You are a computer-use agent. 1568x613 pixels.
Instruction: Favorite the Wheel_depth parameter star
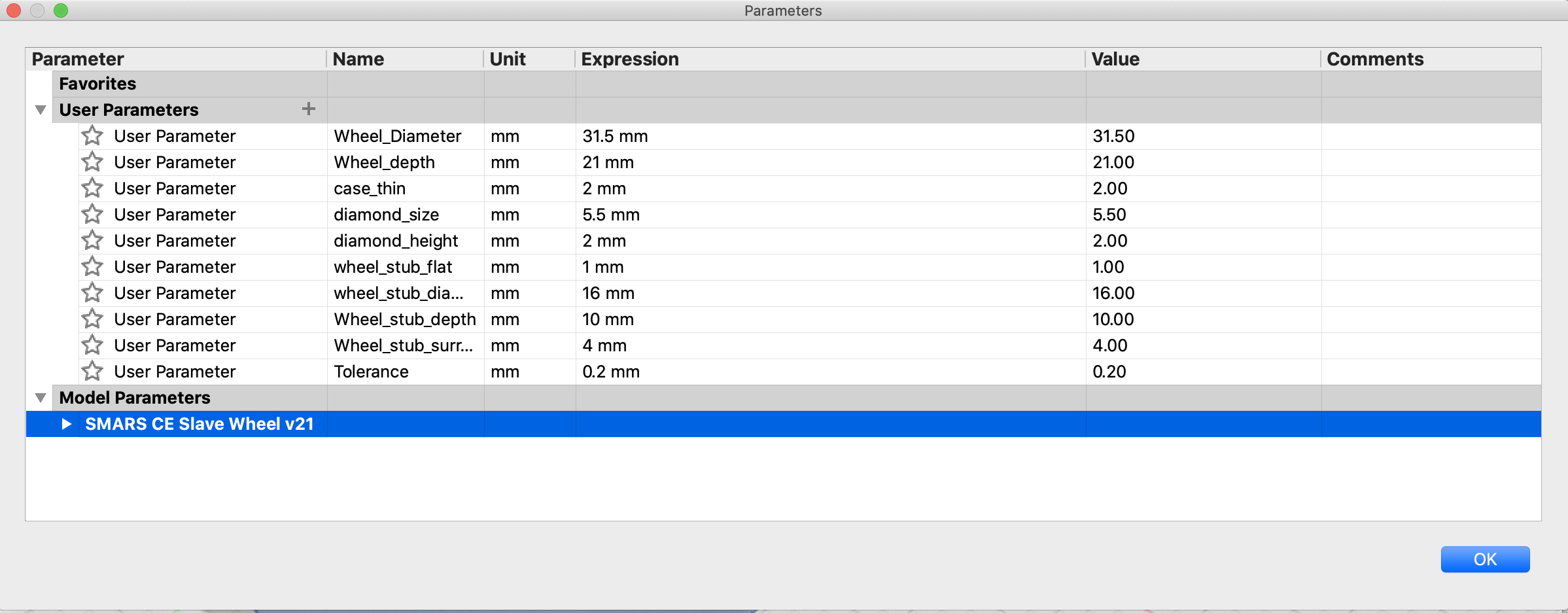pyautogui.click(x=92, y=162)
